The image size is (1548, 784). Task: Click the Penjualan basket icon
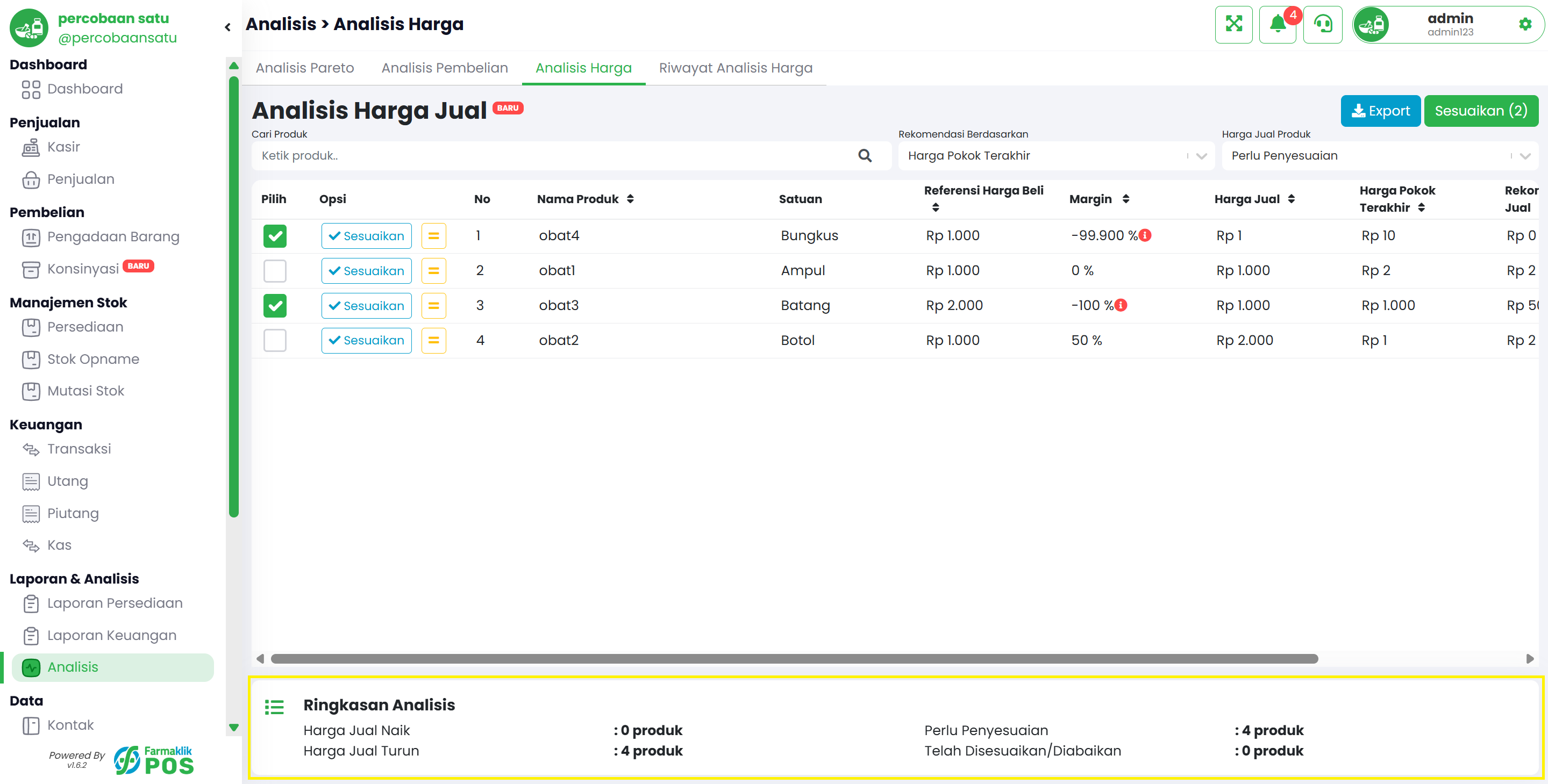(31, 179)
